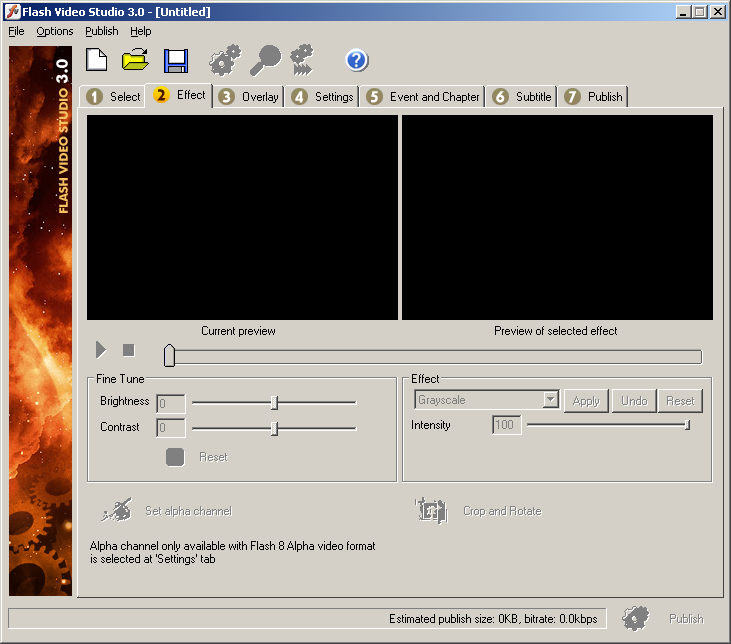Click the gear icon next to Publish at the bottom

tap(635, 618)
